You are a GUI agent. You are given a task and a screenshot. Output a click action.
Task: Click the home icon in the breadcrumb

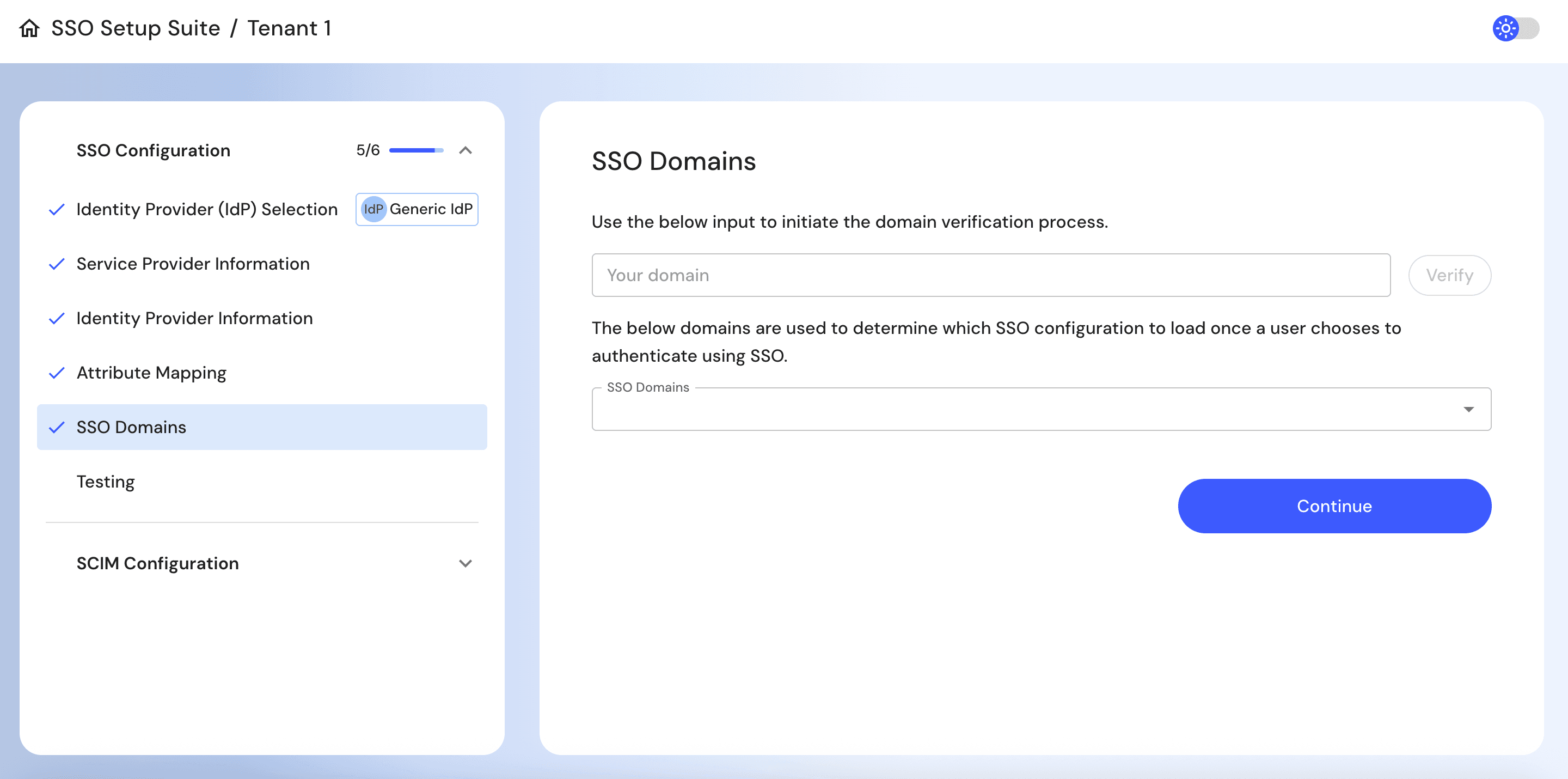click(x=29, y=28)
